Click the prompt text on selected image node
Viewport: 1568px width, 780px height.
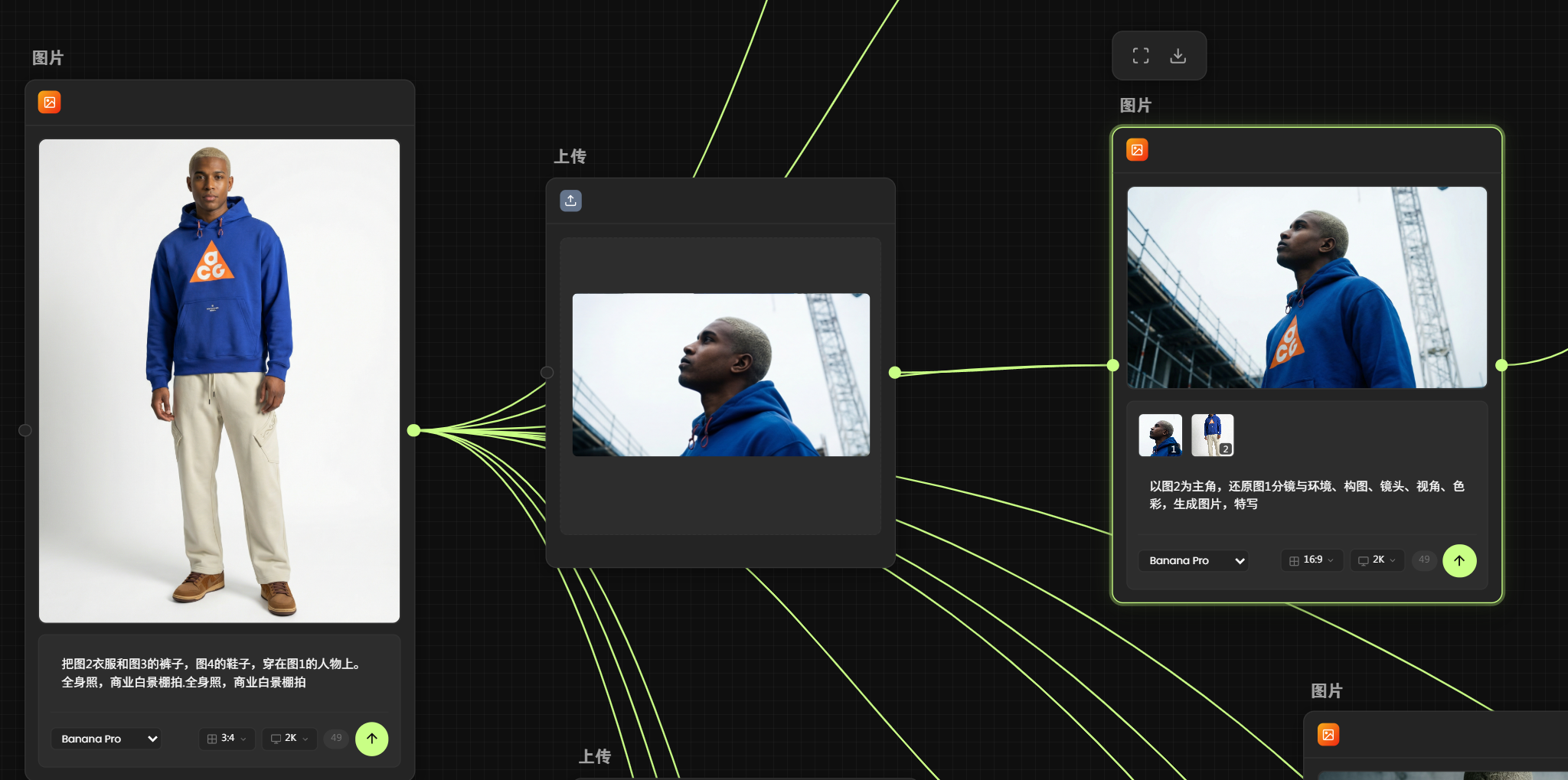1306,495
